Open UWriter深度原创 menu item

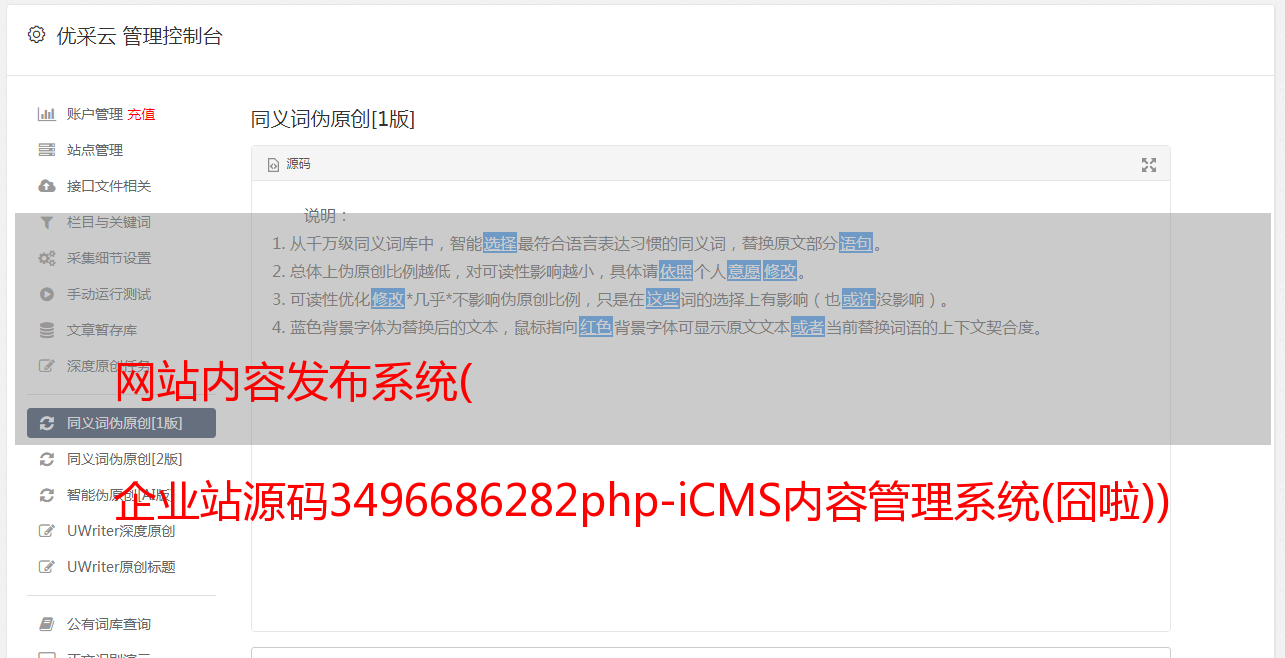(x=121, y=531)
